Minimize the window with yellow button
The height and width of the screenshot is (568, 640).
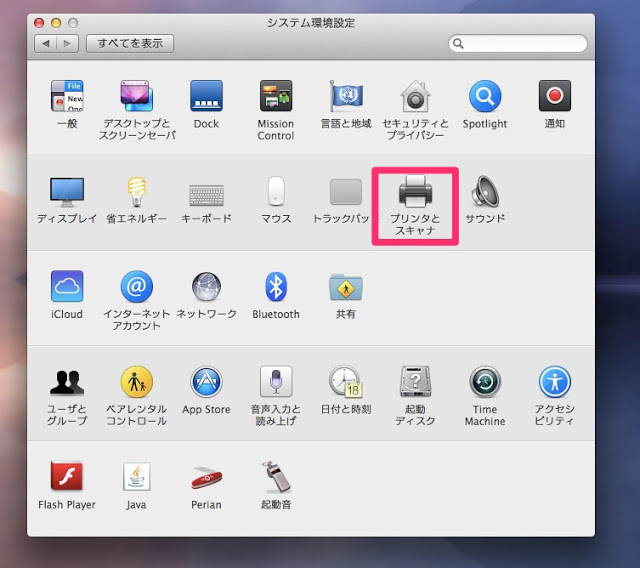pyautogui.click(x=56, y=23)
